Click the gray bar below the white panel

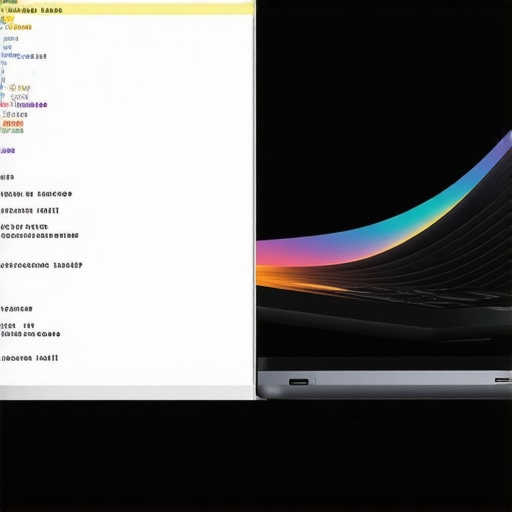127,393
